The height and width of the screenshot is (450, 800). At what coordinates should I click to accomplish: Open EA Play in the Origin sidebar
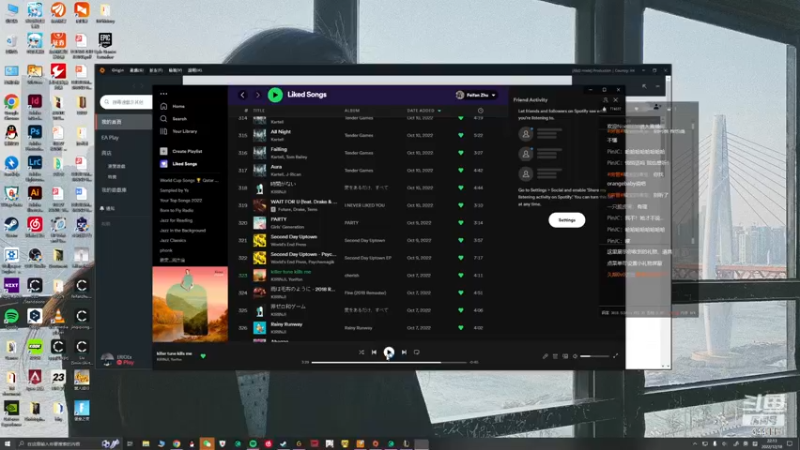[110, 138]
